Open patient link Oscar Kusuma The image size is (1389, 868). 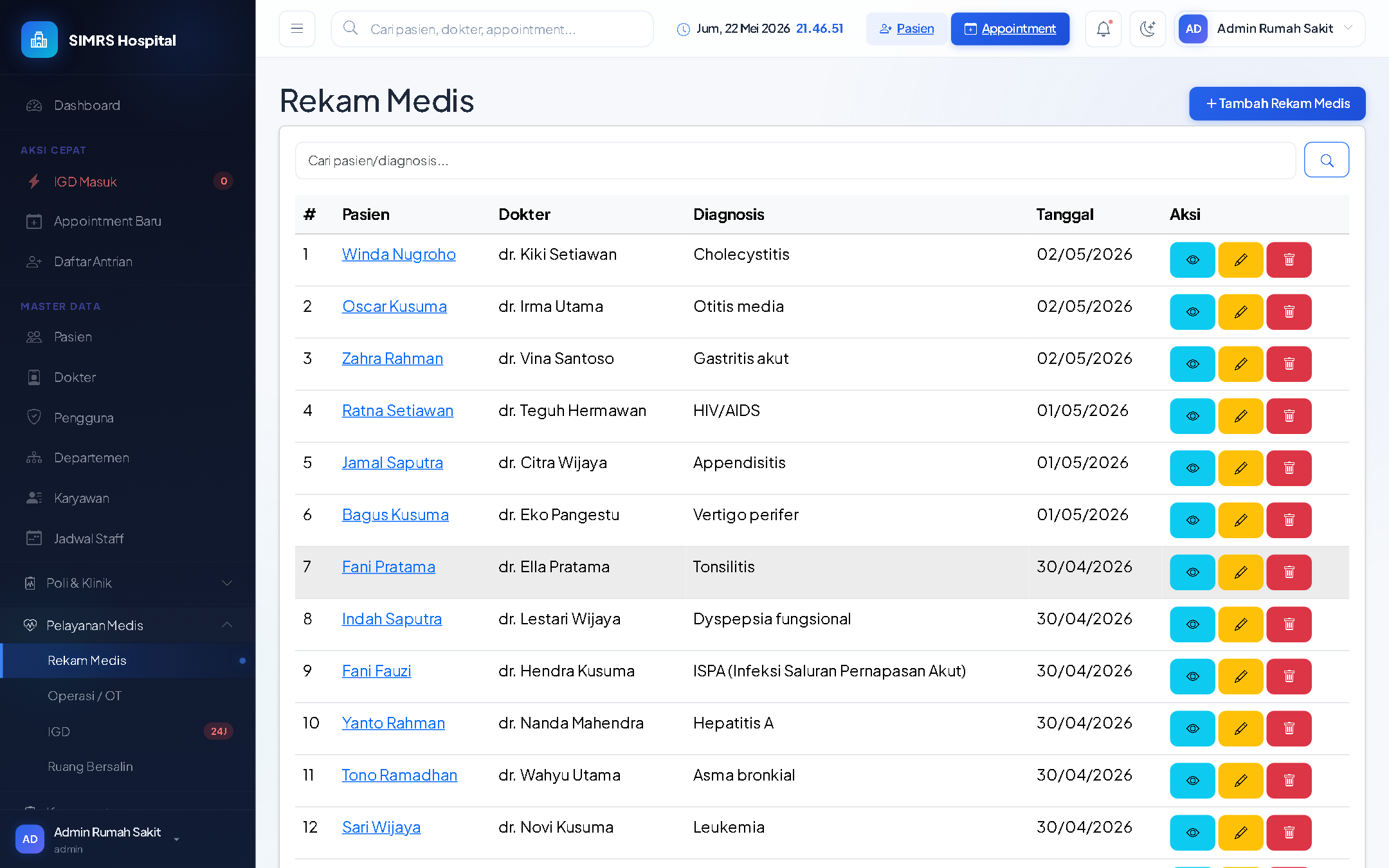click(x=394, y=307)
